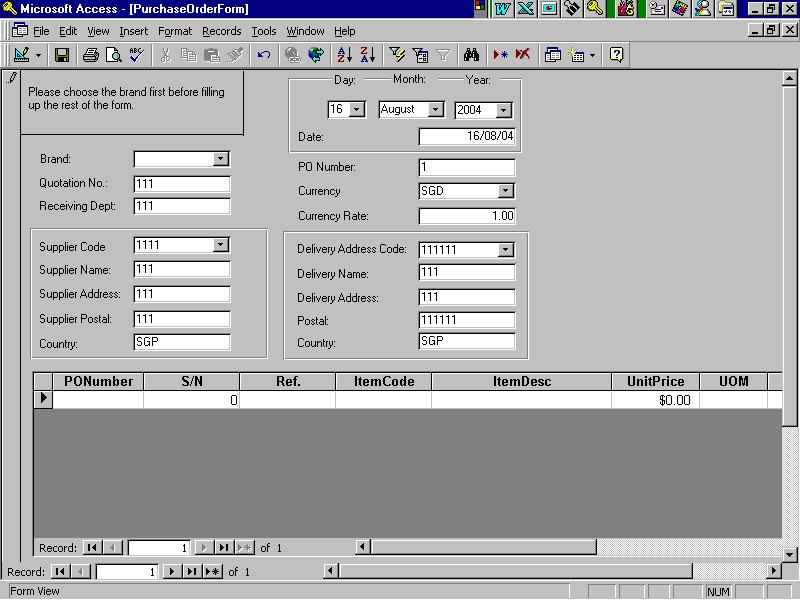
Task: Sort records ascending with A-Z icon
Action: pyautogui.click(x=344, y=55)
